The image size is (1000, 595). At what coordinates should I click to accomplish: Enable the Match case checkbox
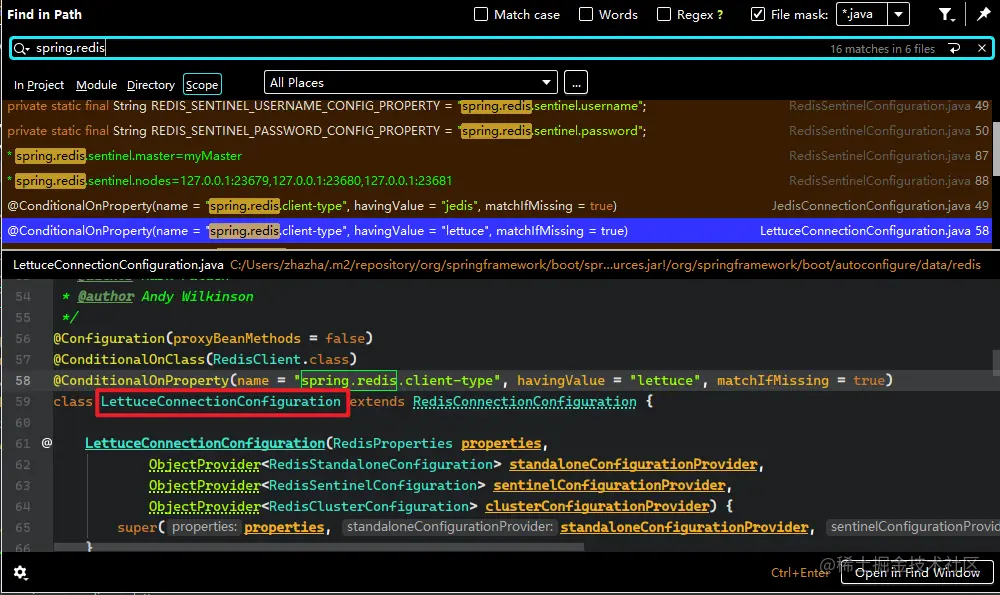(x=481, y=14)
